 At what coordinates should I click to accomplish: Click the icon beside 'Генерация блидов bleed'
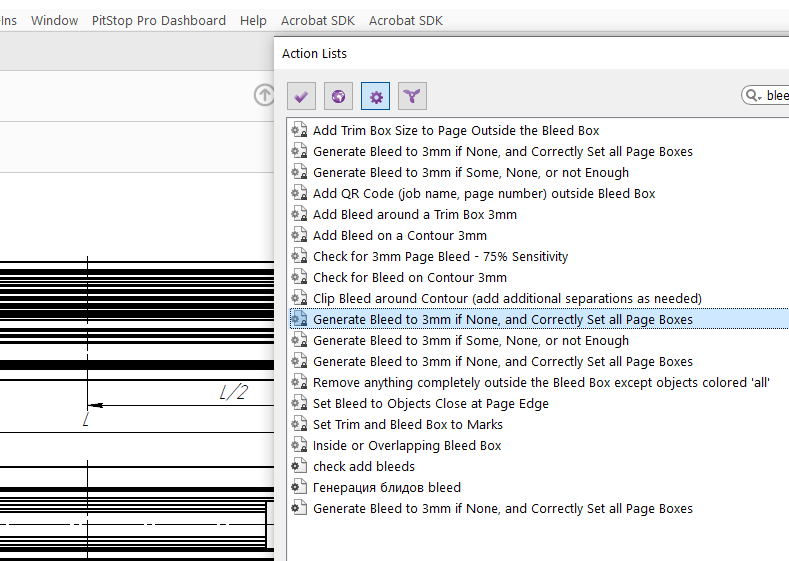click(299, 487)
